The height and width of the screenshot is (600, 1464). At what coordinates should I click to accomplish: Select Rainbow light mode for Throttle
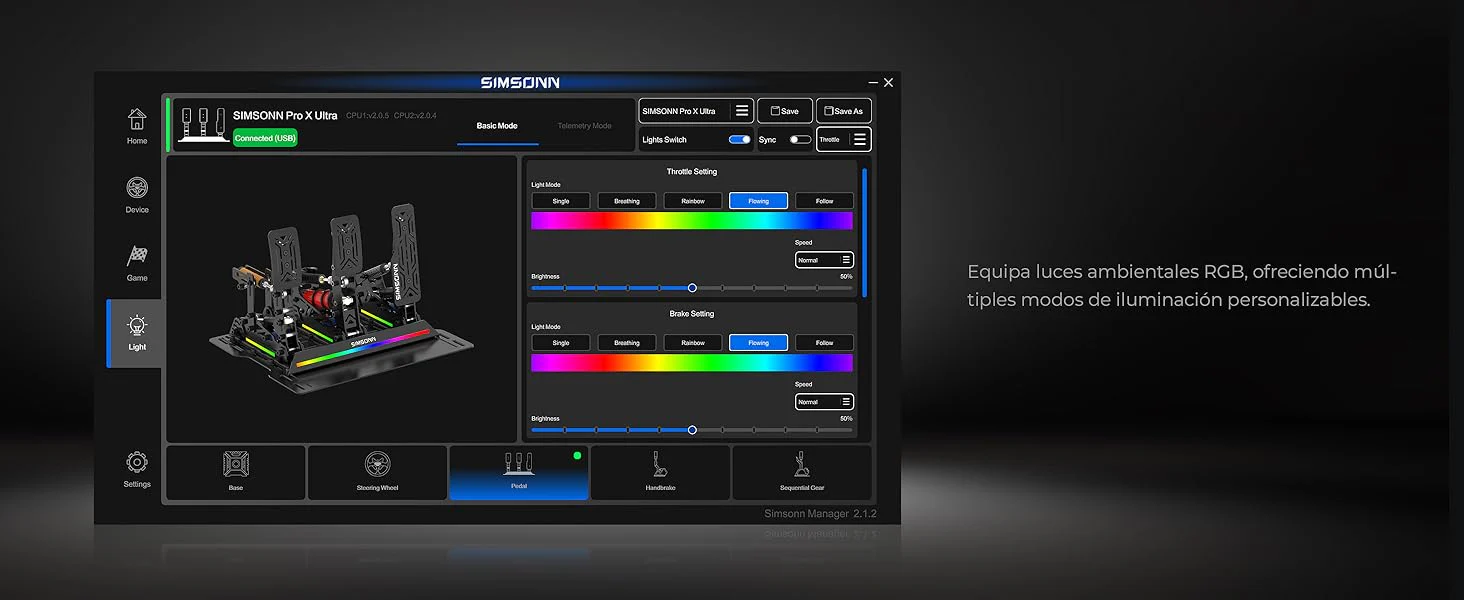click(x=693, y=201)
